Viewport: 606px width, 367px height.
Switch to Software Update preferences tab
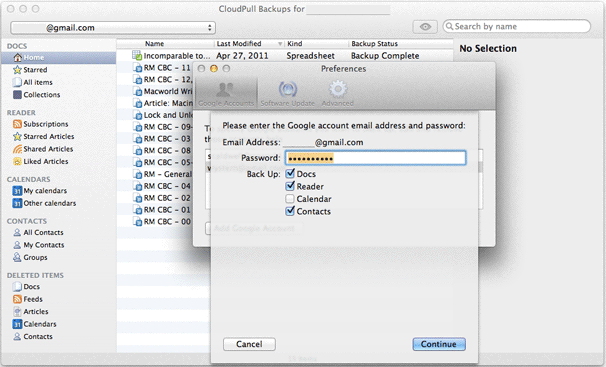[288, 94]
